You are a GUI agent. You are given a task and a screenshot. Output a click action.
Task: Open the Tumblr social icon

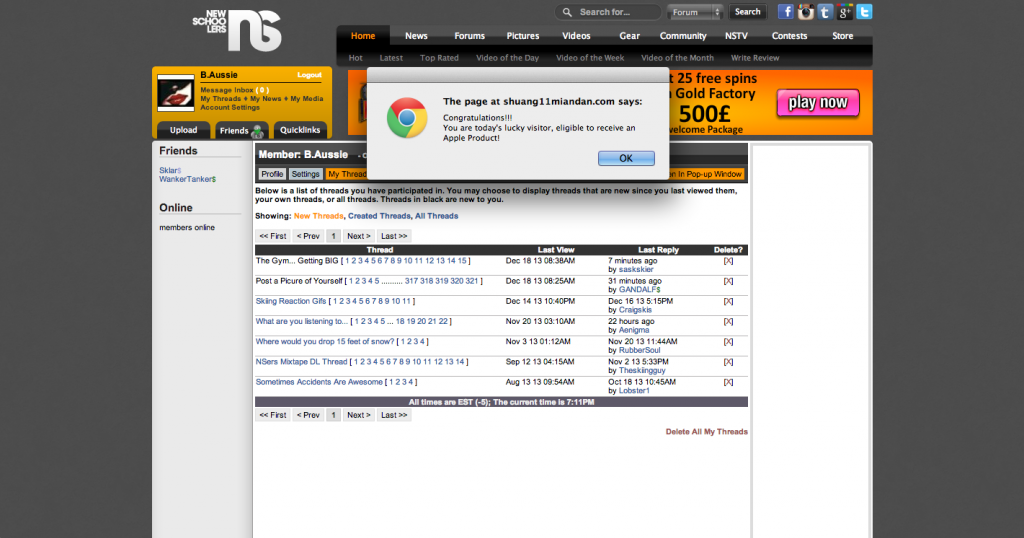[825, 12]
